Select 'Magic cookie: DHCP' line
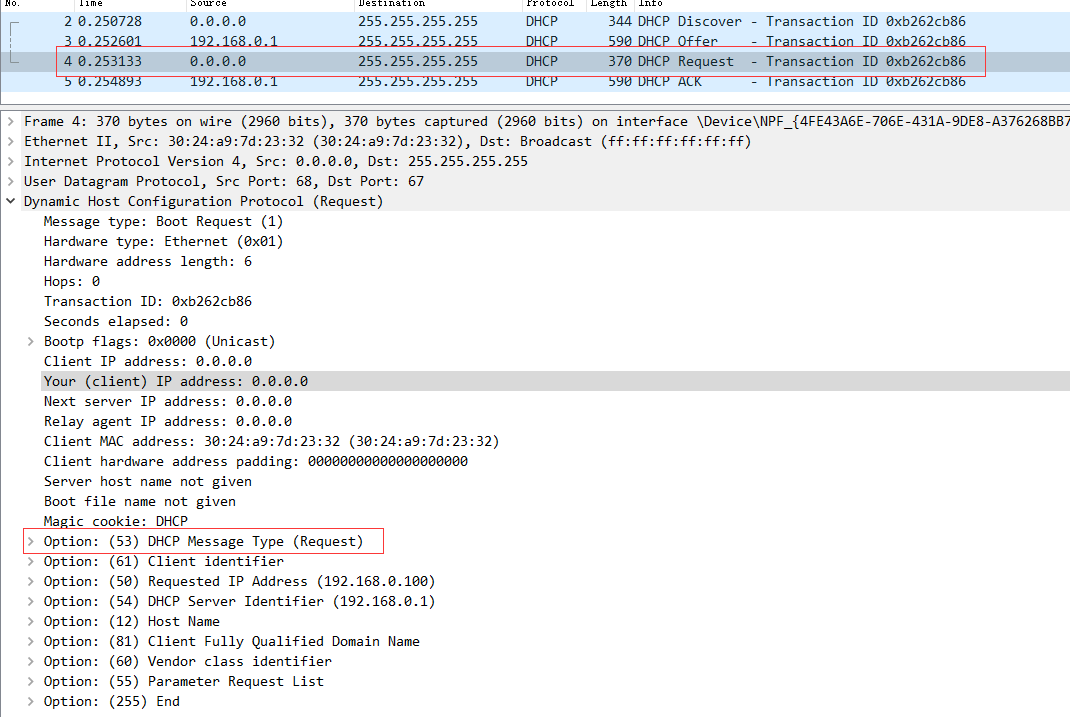Viewport: 1070px width, 717px height. pyautogui.click(x=115, y=521)
